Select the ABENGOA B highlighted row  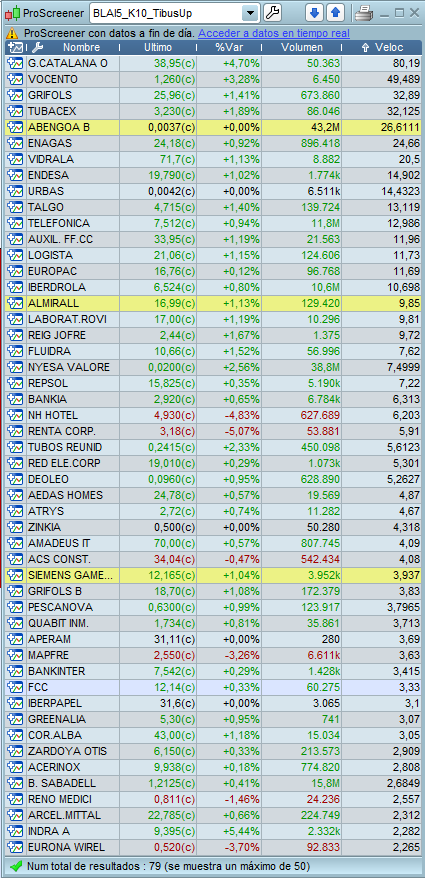pos(213,127)
